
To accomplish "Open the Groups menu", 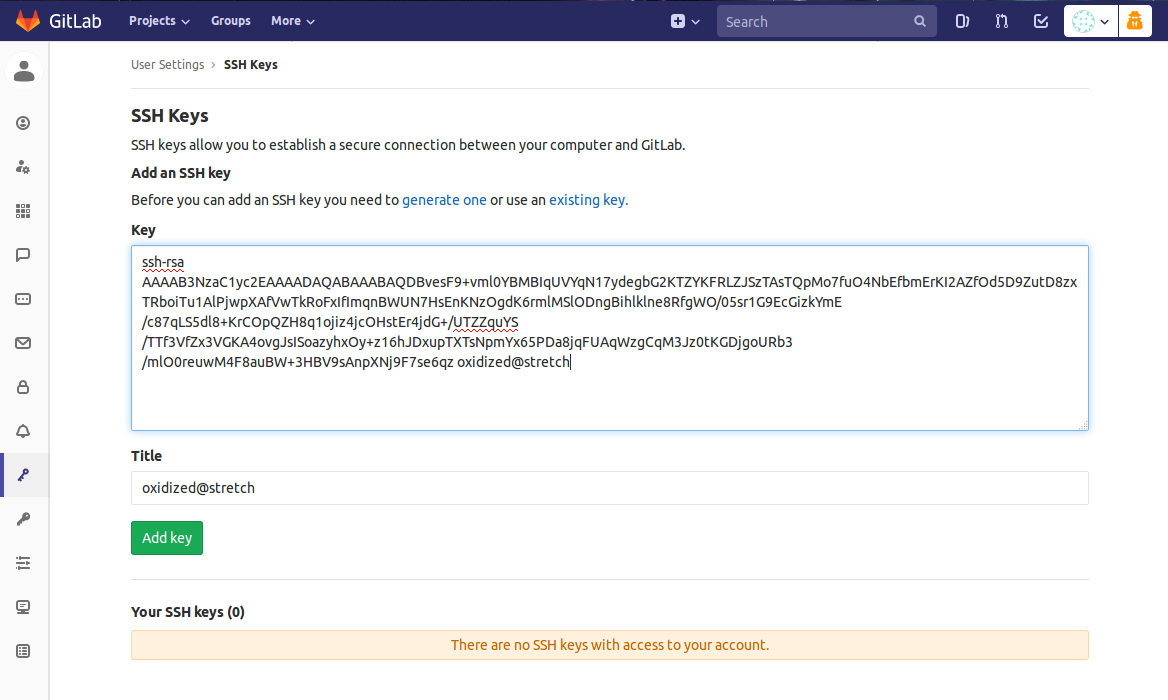I will pyautogui.click(x=231, y=21).
